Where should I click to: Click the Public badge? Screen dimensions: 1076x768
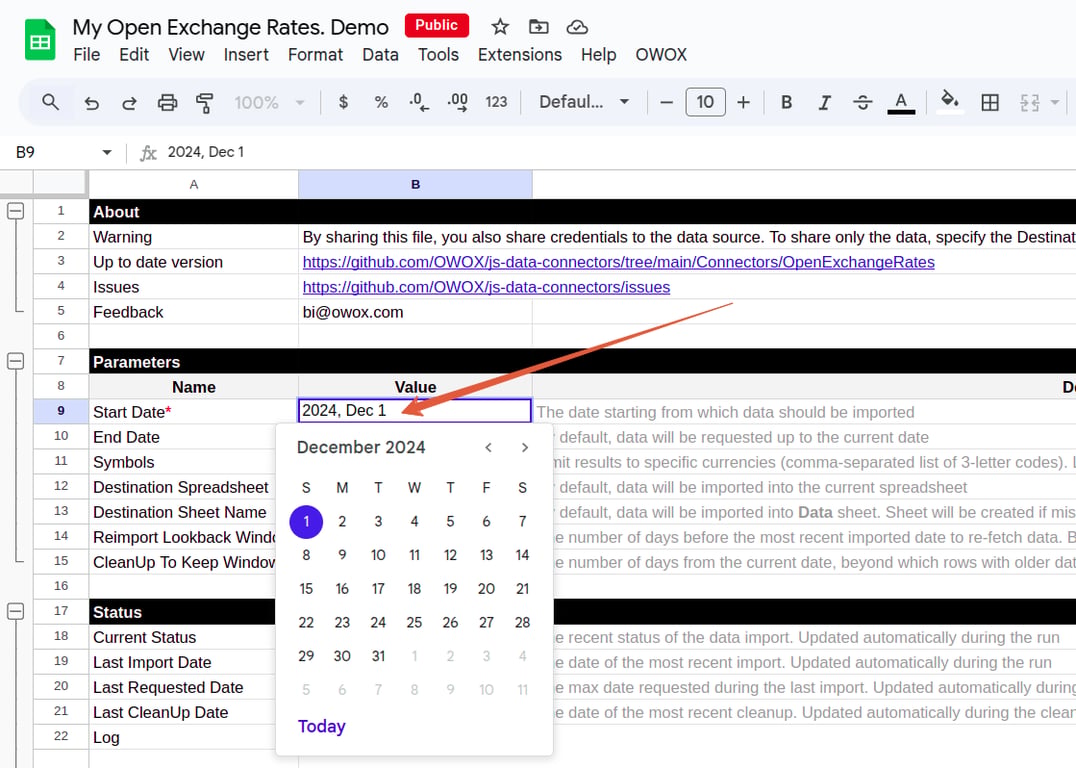tap(436, 25)
